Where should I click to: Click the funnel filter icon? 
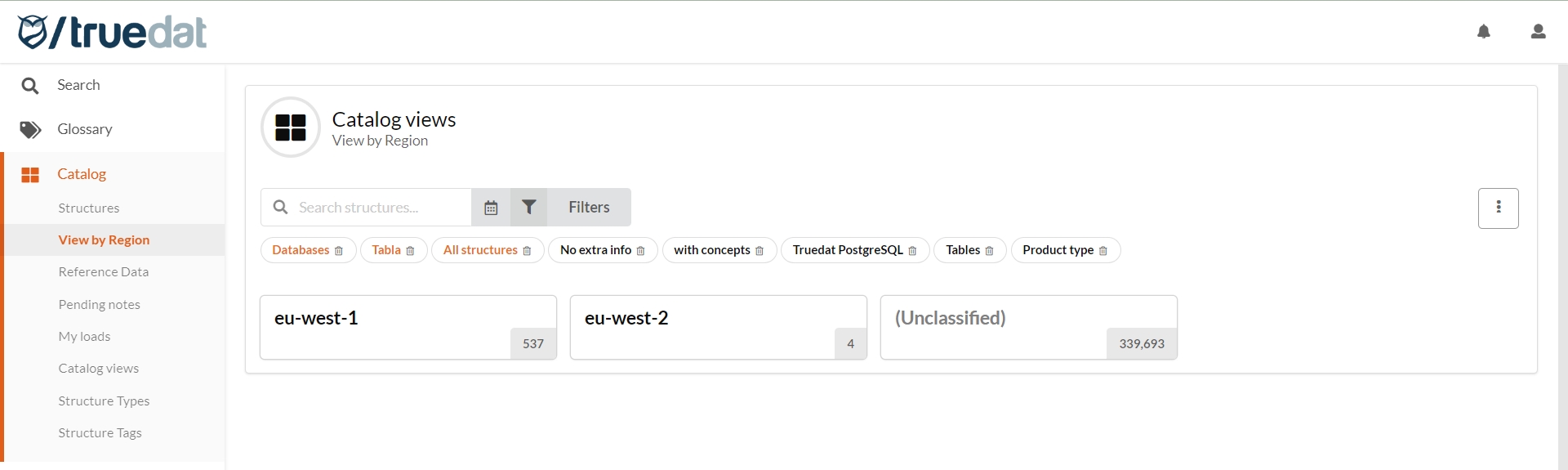[x=529, y=208]
